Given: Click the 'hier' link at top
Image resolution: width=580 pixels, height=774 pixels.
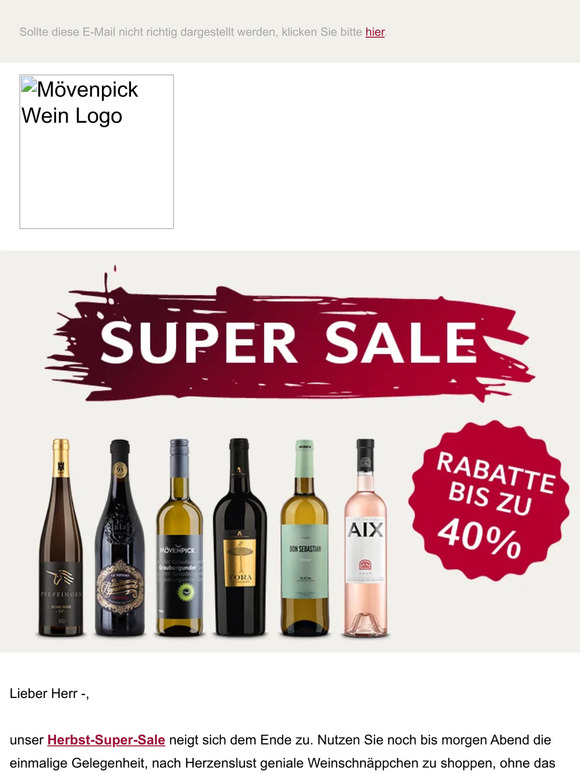Looking at the screenshot, I should pyautogui.click(x=375, y=32).
